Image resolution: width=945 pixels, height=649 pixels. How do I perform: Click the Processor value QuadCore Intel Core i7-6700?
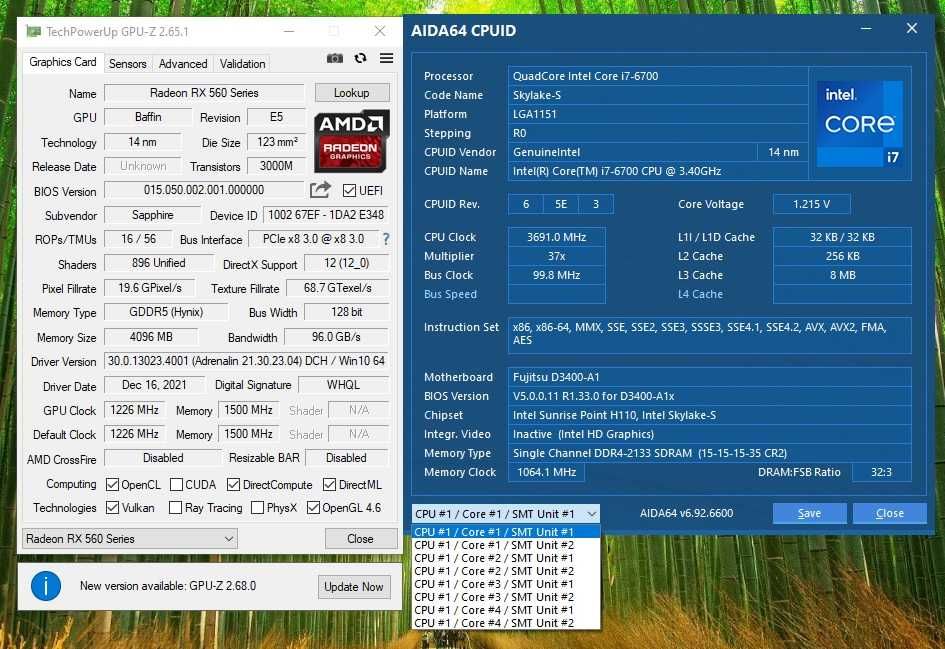pyautogui.click(x=658, y=76)
